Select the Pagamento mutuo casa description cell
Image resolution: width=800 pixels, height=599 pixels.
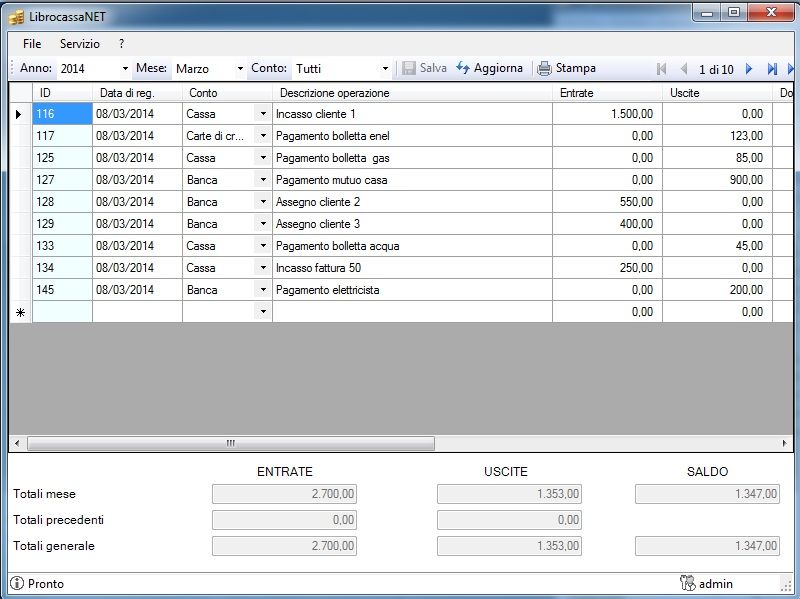tap(411, 180)
